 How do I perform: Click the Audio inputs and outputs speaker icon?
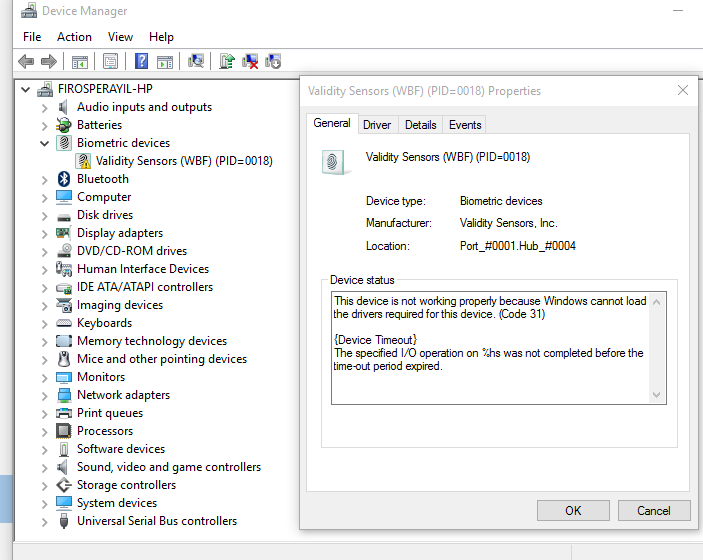(x=63, y=107)
